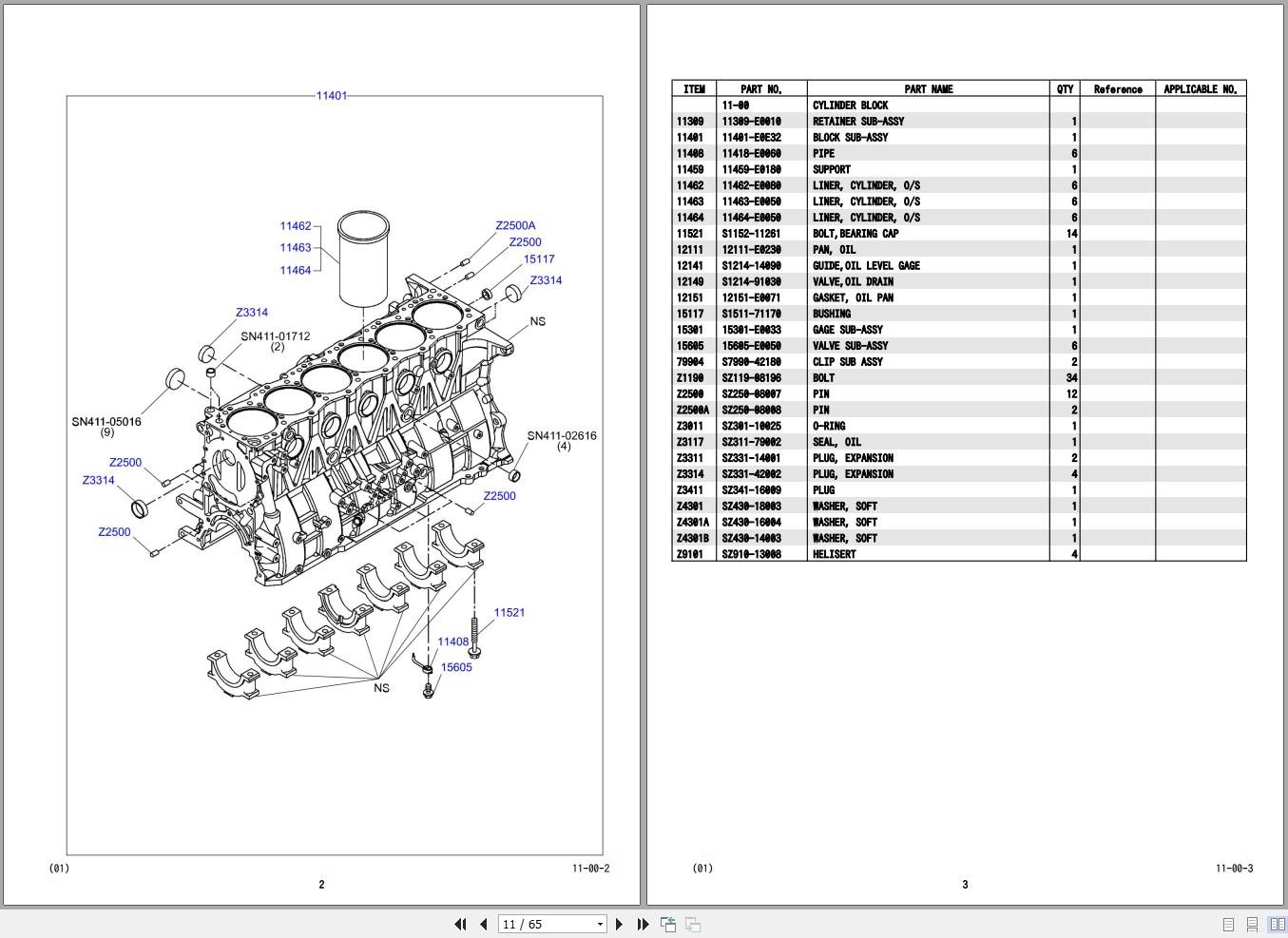Switch to single page view
Viewport: 1288px width, 938px height.
pyautogui.click(x=1228, y=924)
